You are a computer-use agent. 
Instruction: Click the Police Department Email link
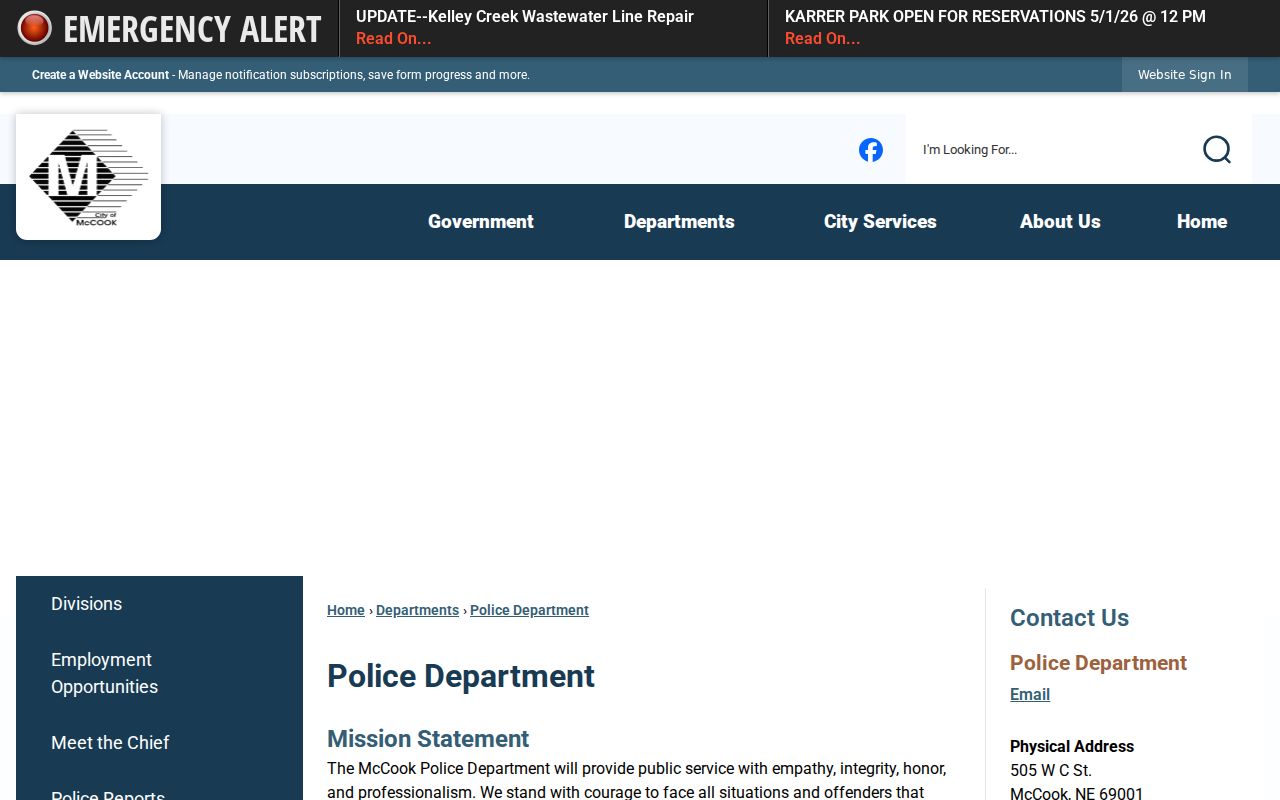pos(1030,694)
